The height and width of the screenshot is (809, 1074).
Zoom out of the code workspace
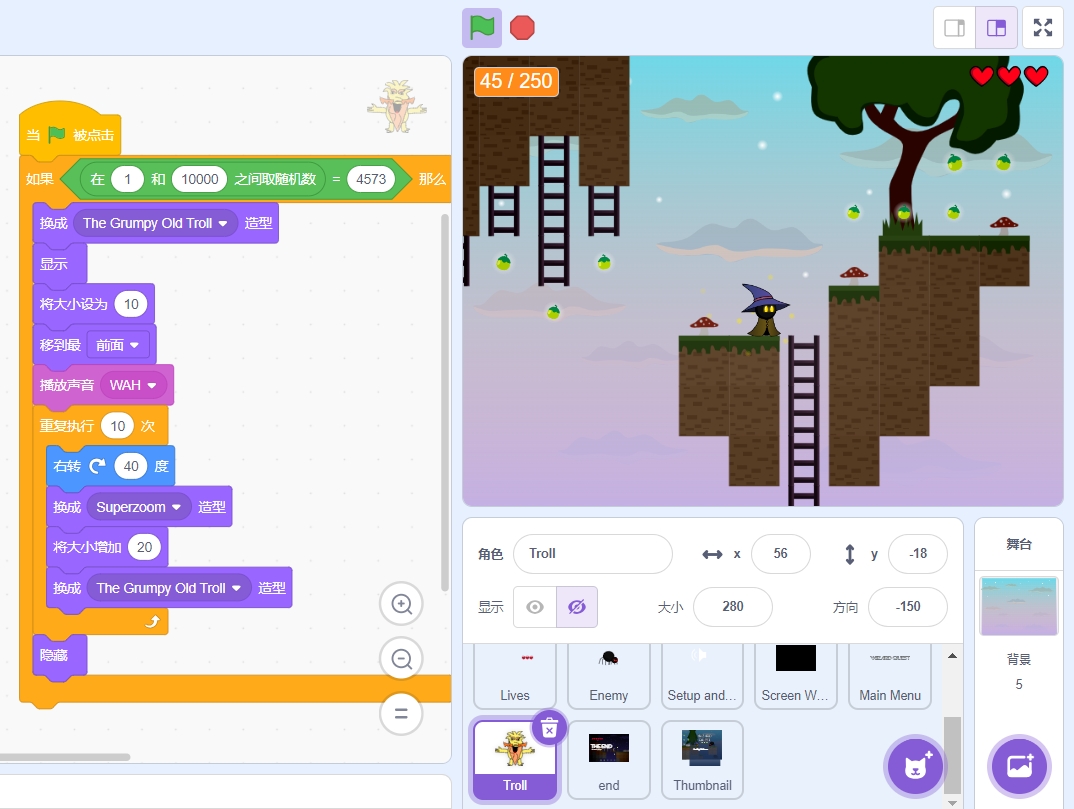pyautogui.click(x=402, y=659)
